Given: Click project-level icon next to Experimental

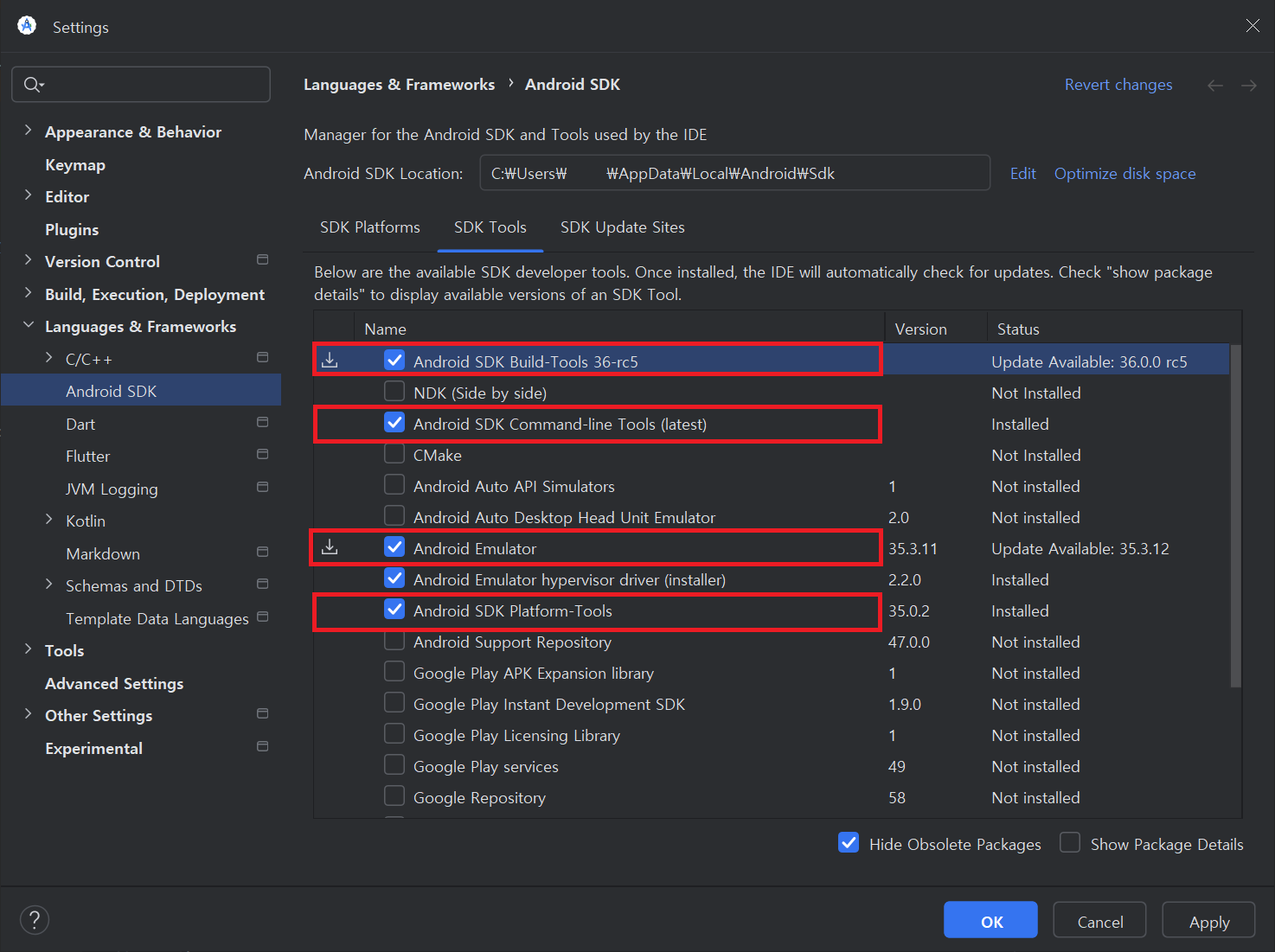Looking at the screenshot, I should (x=263, y=746).
